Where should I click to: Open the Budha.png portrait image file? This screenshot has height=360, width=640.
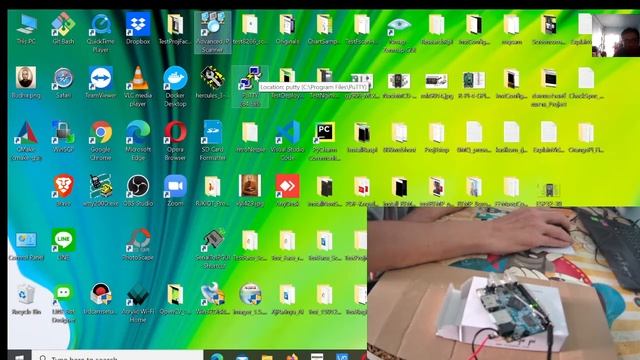pyautogui.click(x=26, y=83)
